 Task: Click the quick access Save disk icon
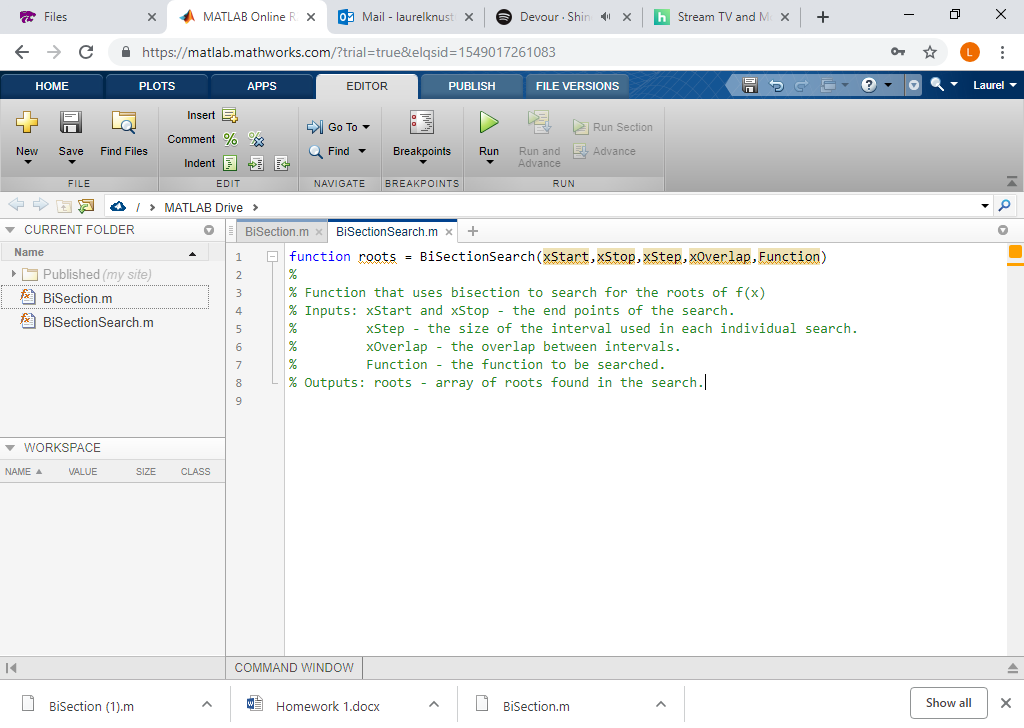(750, 86)
